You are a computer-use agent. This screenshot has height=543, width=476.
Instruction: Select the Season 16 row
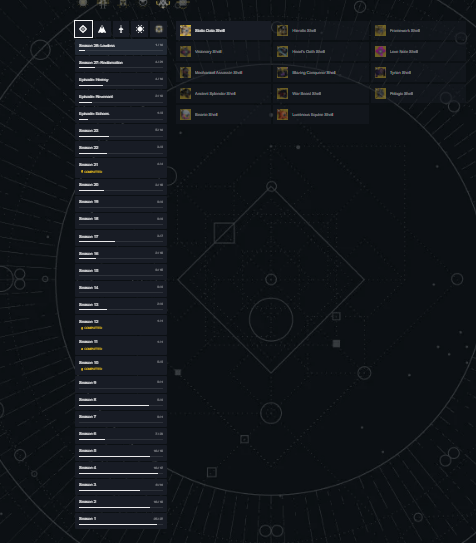(x=121, y=255)
